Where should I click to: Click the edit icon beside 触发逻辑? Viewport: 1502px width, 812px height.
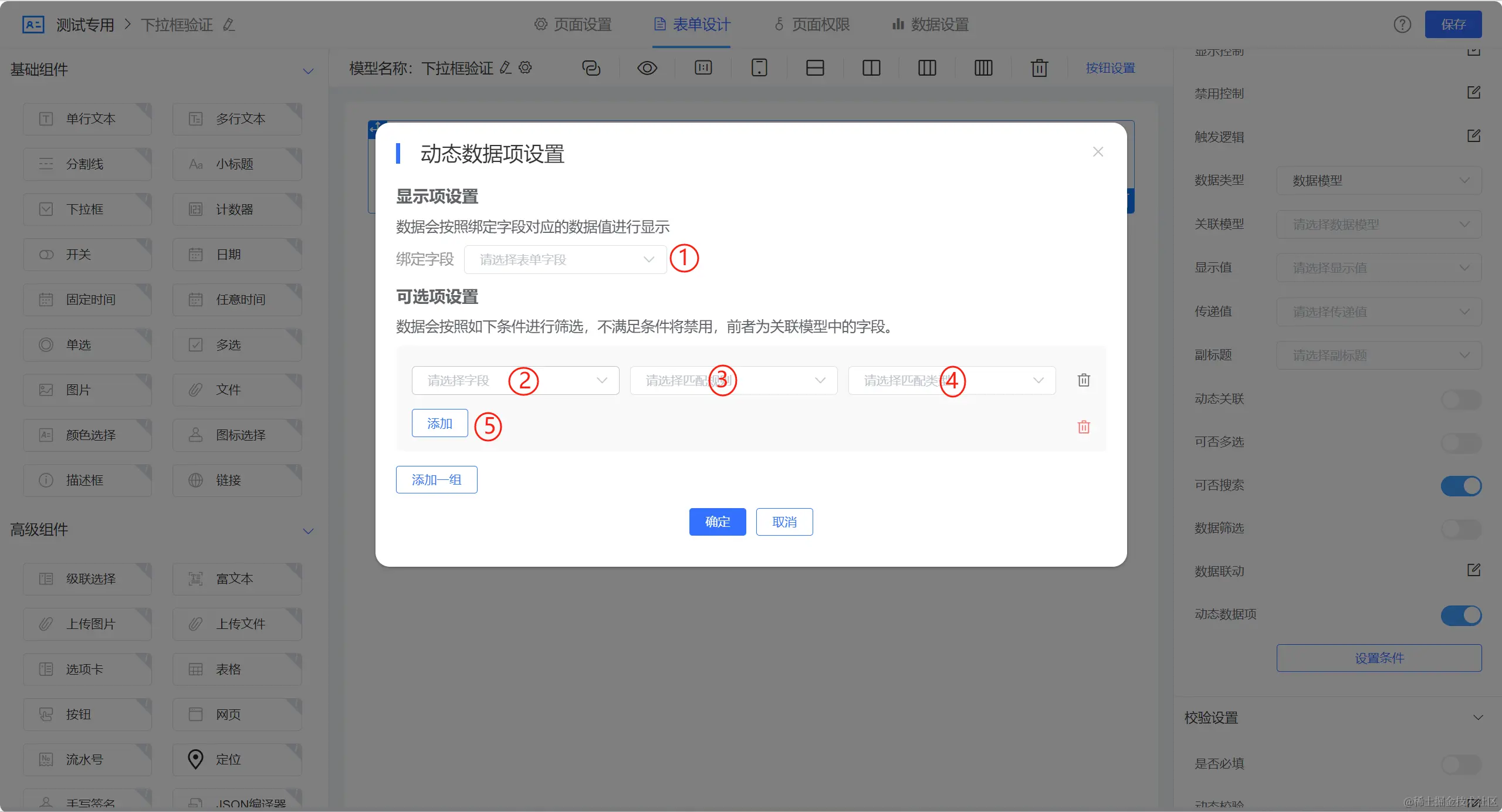[1473, 136]
